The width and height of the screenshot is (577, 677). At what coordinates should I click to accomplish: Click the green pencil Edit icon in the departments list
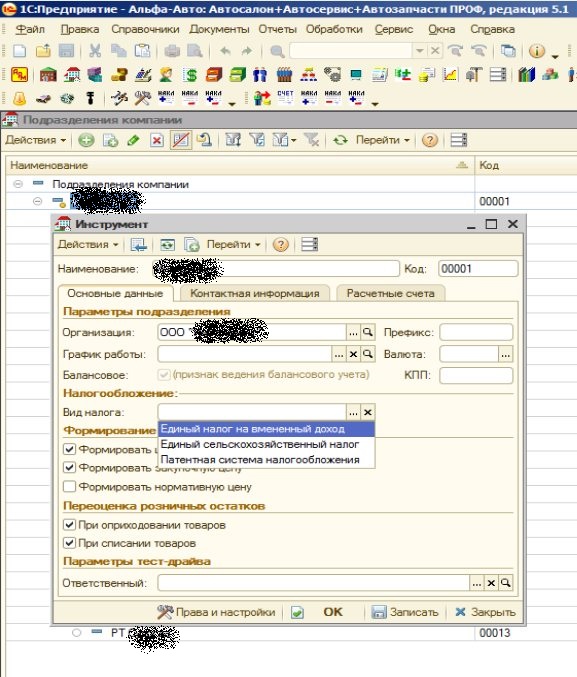133,140
